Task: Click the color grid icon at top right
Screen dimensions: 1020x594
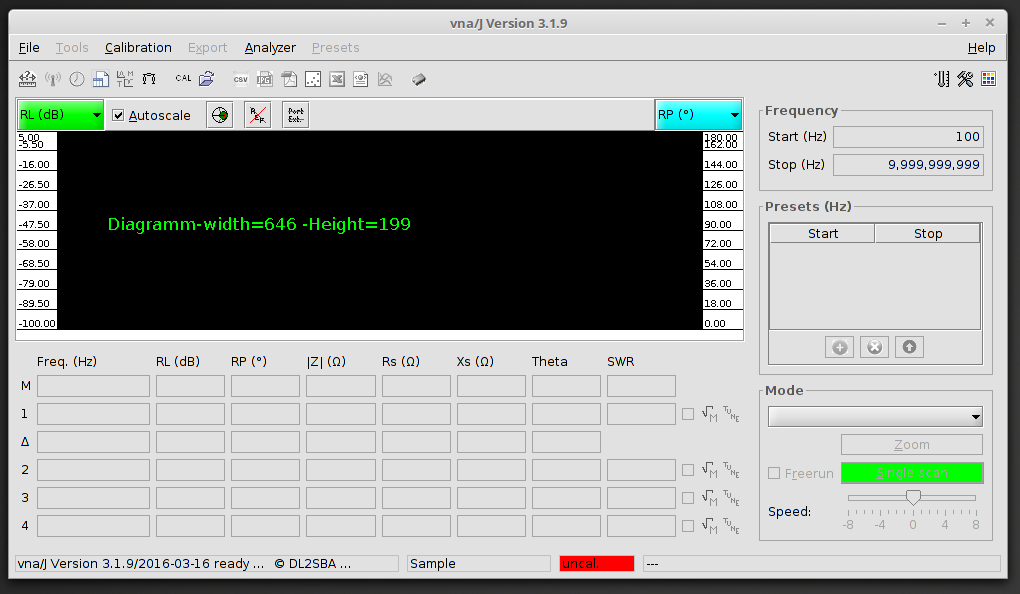Action: [x=988, y=79]
